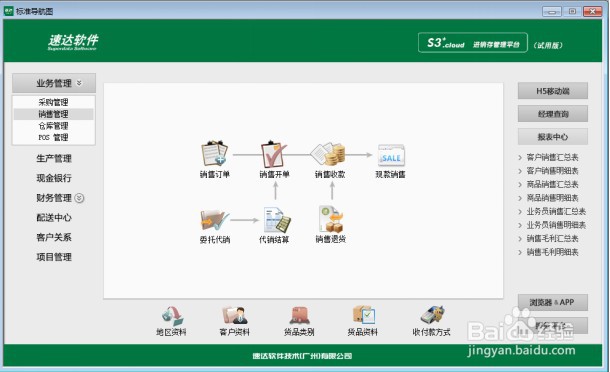Select 仓库管理 in the submenu
Image resolution: width=610 pixels, height=372 pixels.
53,126
